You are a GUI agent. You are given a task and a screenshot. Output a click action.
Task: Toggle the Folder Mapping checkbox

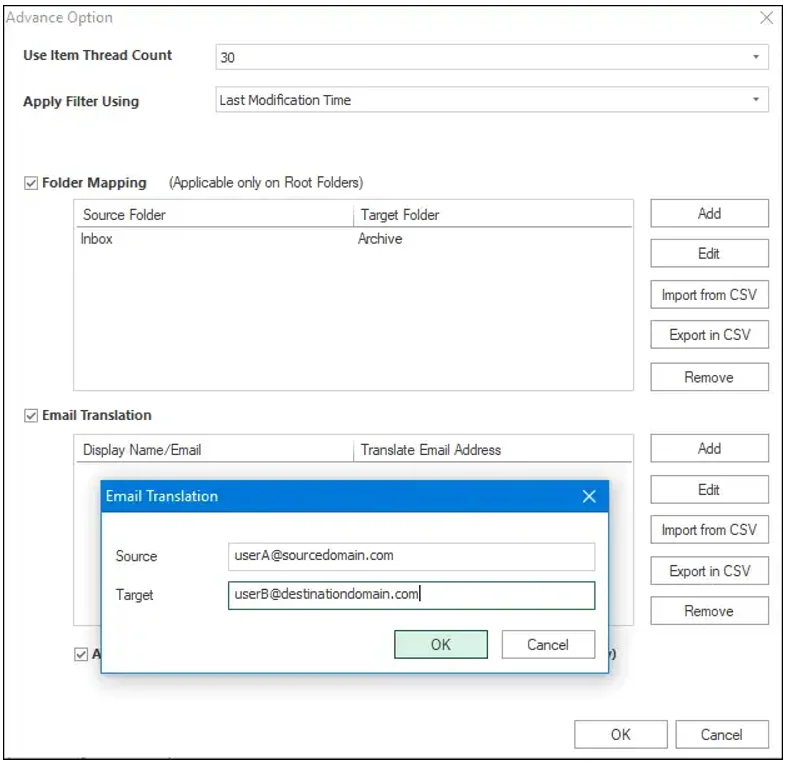point(31,183)
